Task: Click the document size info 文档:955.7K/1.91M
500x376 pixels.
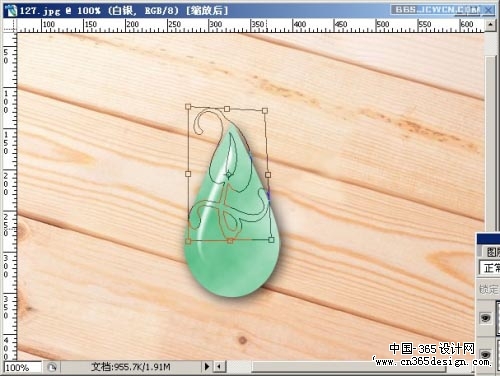Action: (131, 367)
